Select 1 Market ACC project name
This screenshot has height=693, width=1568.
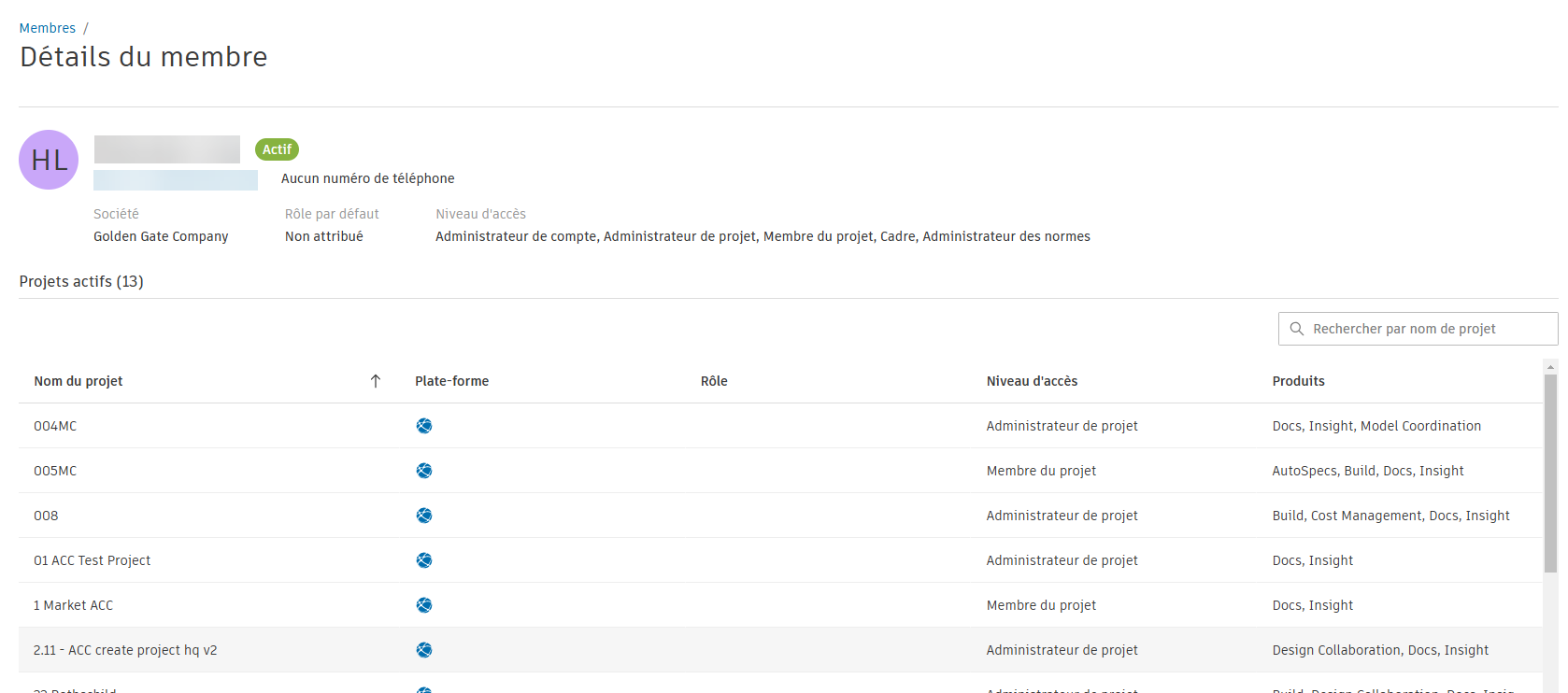pos(73,605)
